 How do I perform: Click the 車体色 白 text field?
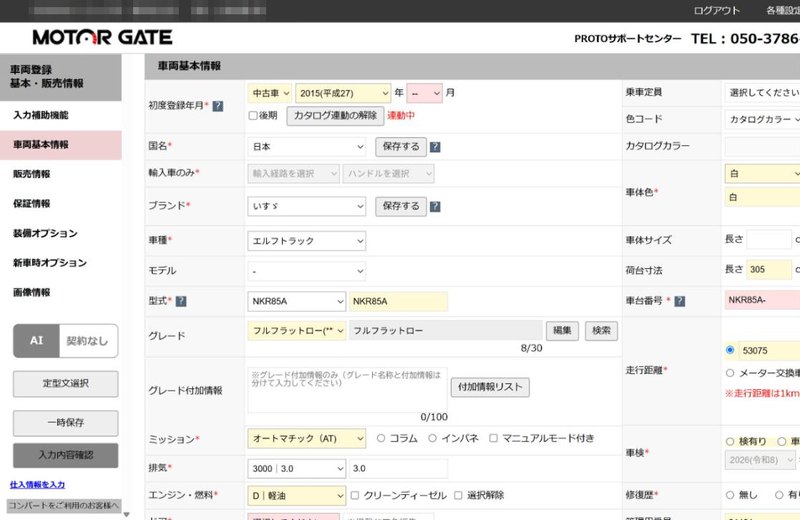point(762,197)
